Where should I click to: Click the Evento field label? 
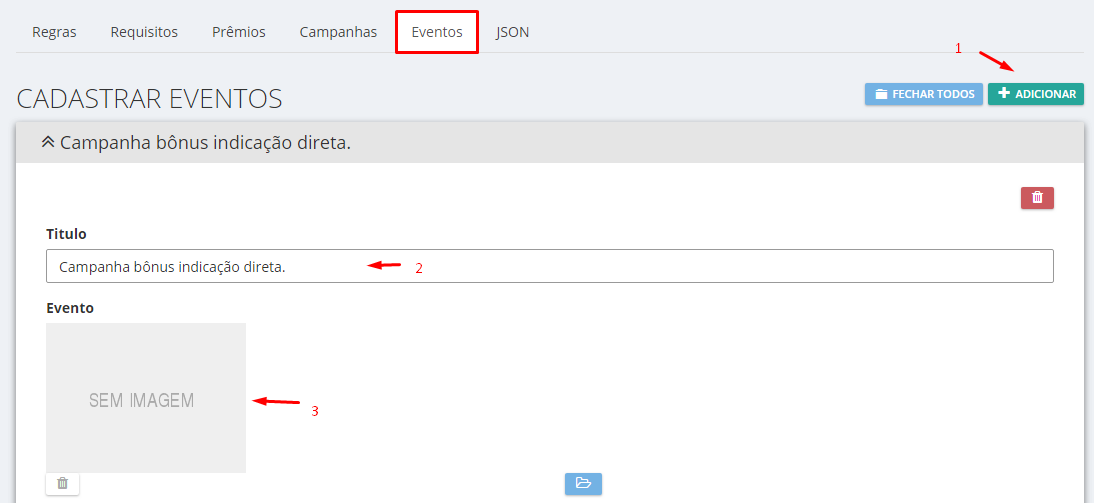[70, 308]
